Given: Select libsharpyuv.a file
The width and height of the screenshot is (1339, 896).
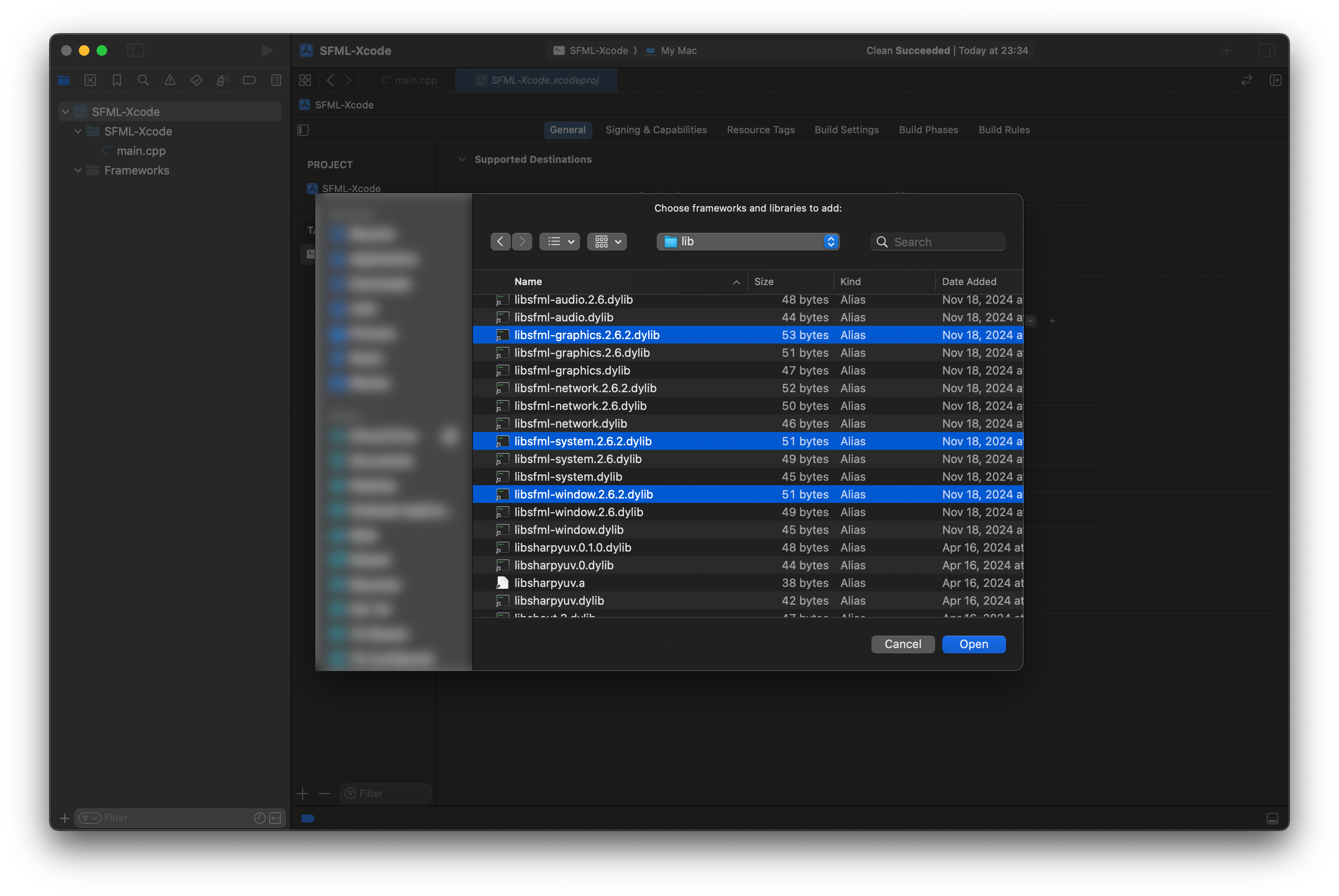Looking at the screenshot, I should [747, 583].
